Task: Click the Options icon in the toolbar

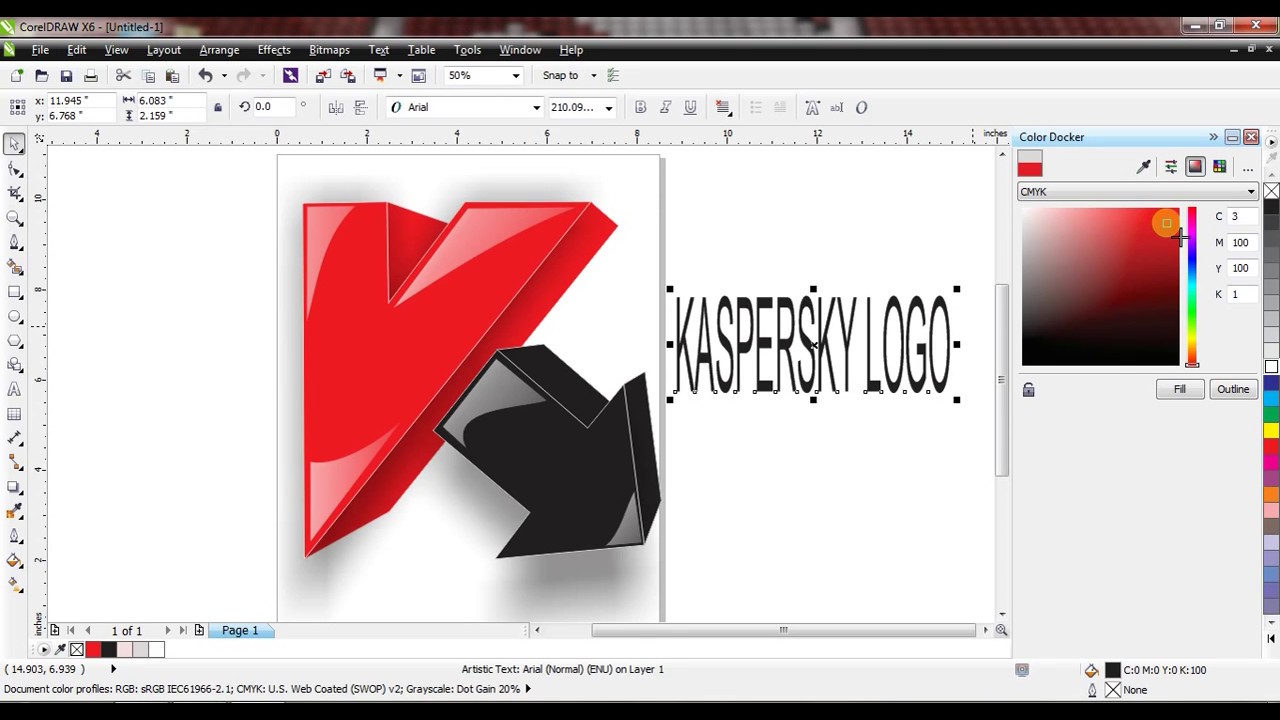Action: click(x=613, y=75)
